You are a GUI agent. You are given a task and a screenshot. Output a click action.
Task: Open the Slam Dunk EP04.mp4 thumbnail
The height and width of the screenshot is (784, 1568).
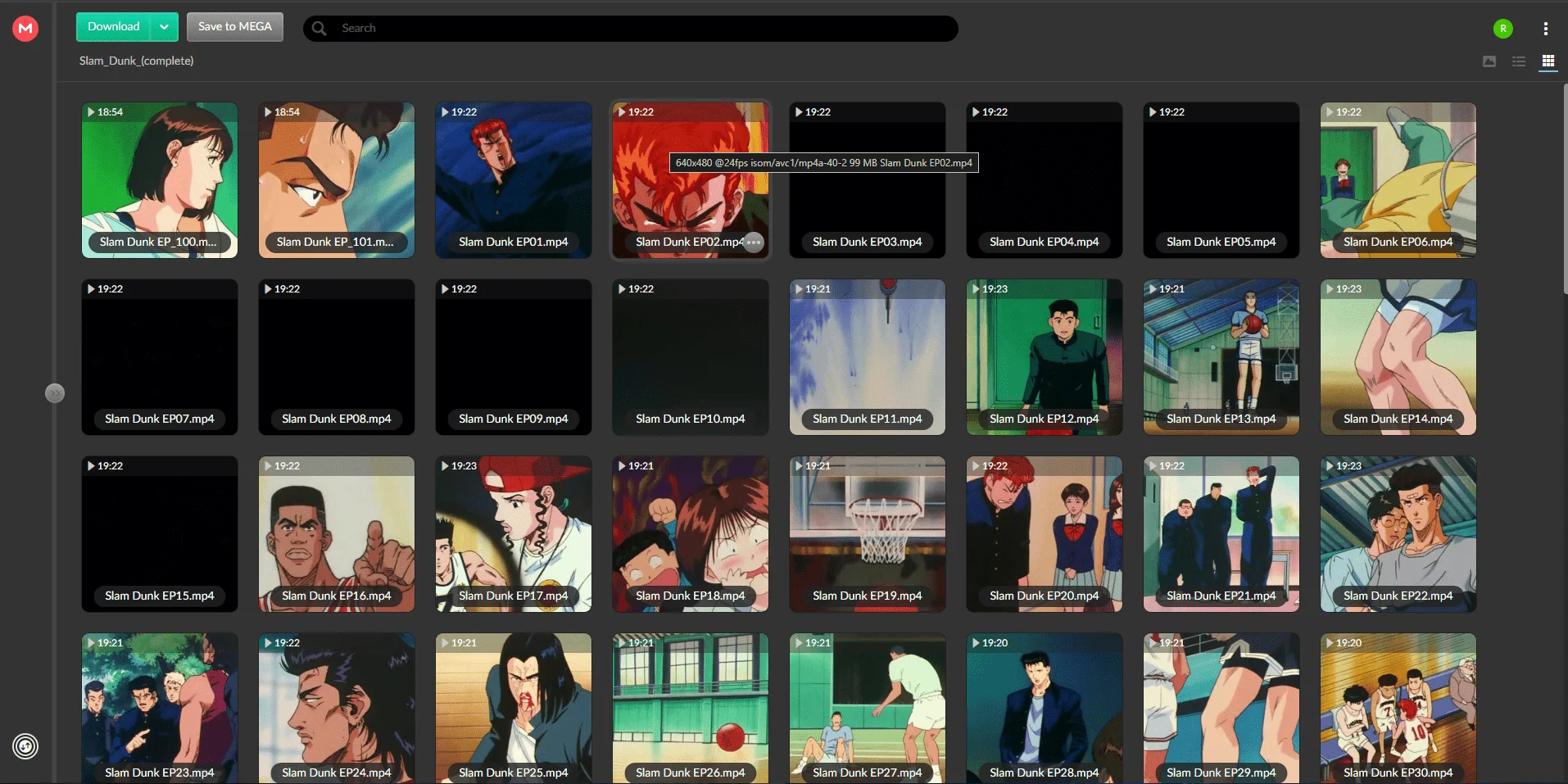coord(1045,180)
